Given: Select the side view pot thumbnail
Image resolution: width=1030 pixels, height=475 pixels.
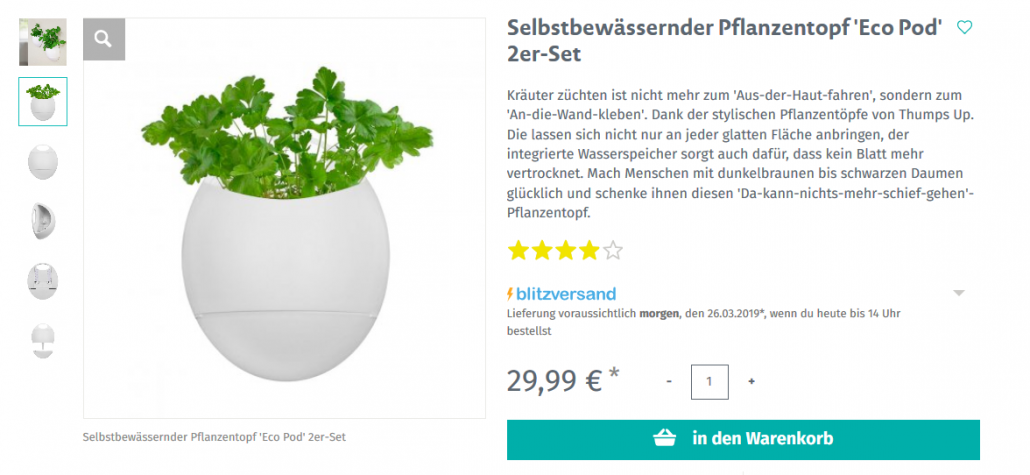Looking at the screenshot, I should click(x=43, y=221).
